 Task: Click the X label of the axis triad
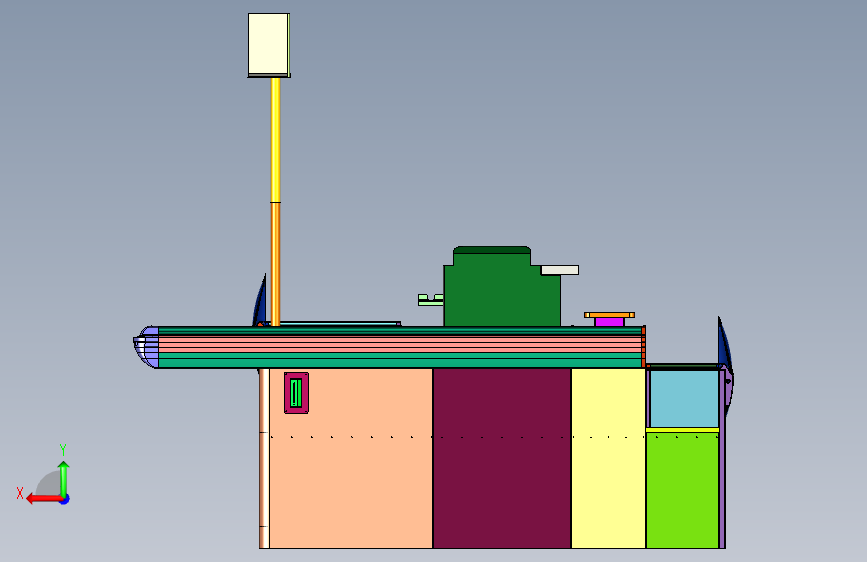(20, 493)
